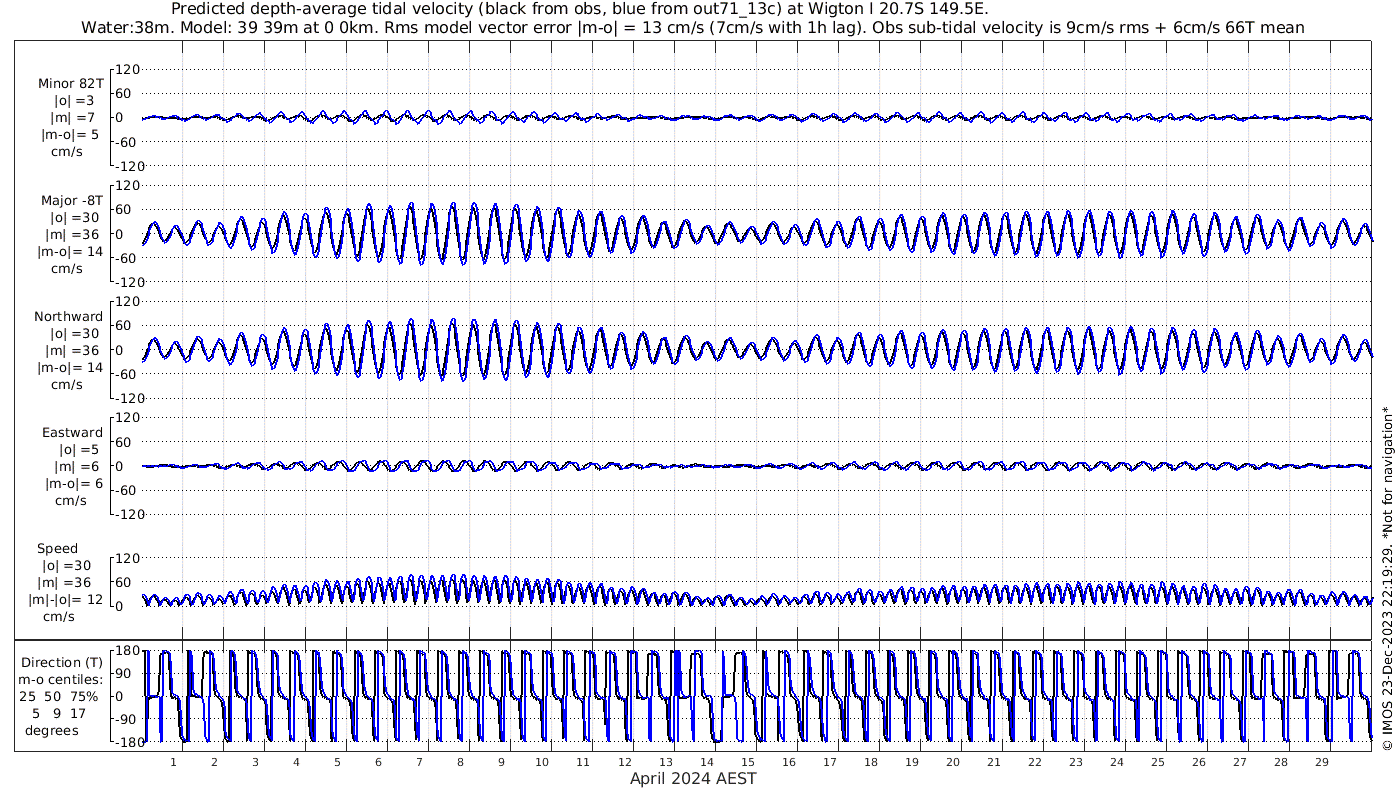This screenshot has width=1400, height=800.
Task: Click the 'Eastward' panel label
Action: click(x=72, y=433)
